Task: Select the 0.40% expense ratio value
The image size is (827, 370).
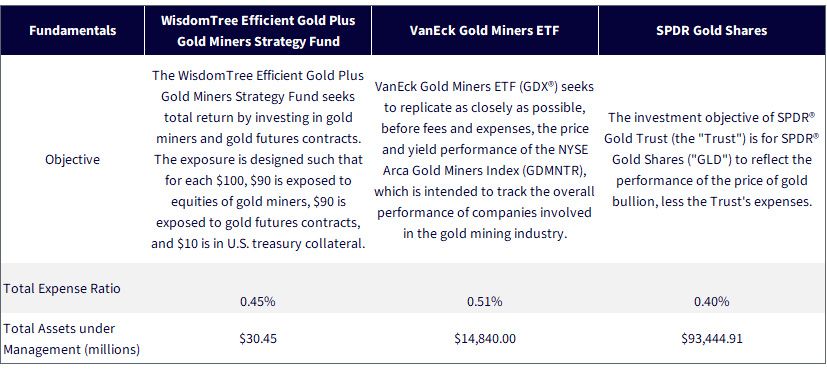Action: pyautogui.click(x=711, y=302)
